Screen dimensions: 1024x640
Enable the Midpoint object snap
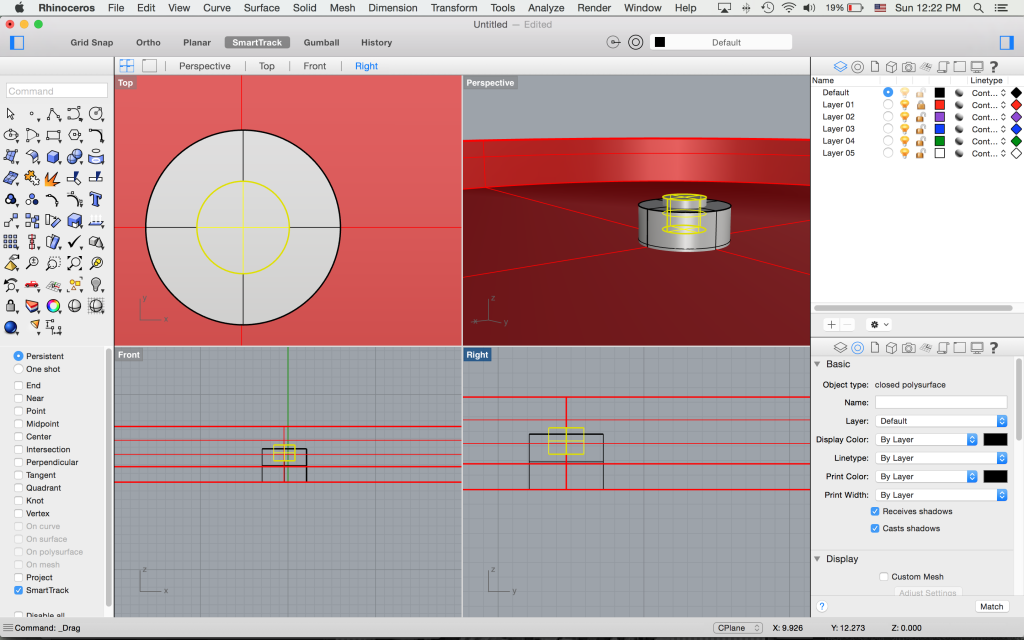18,424
